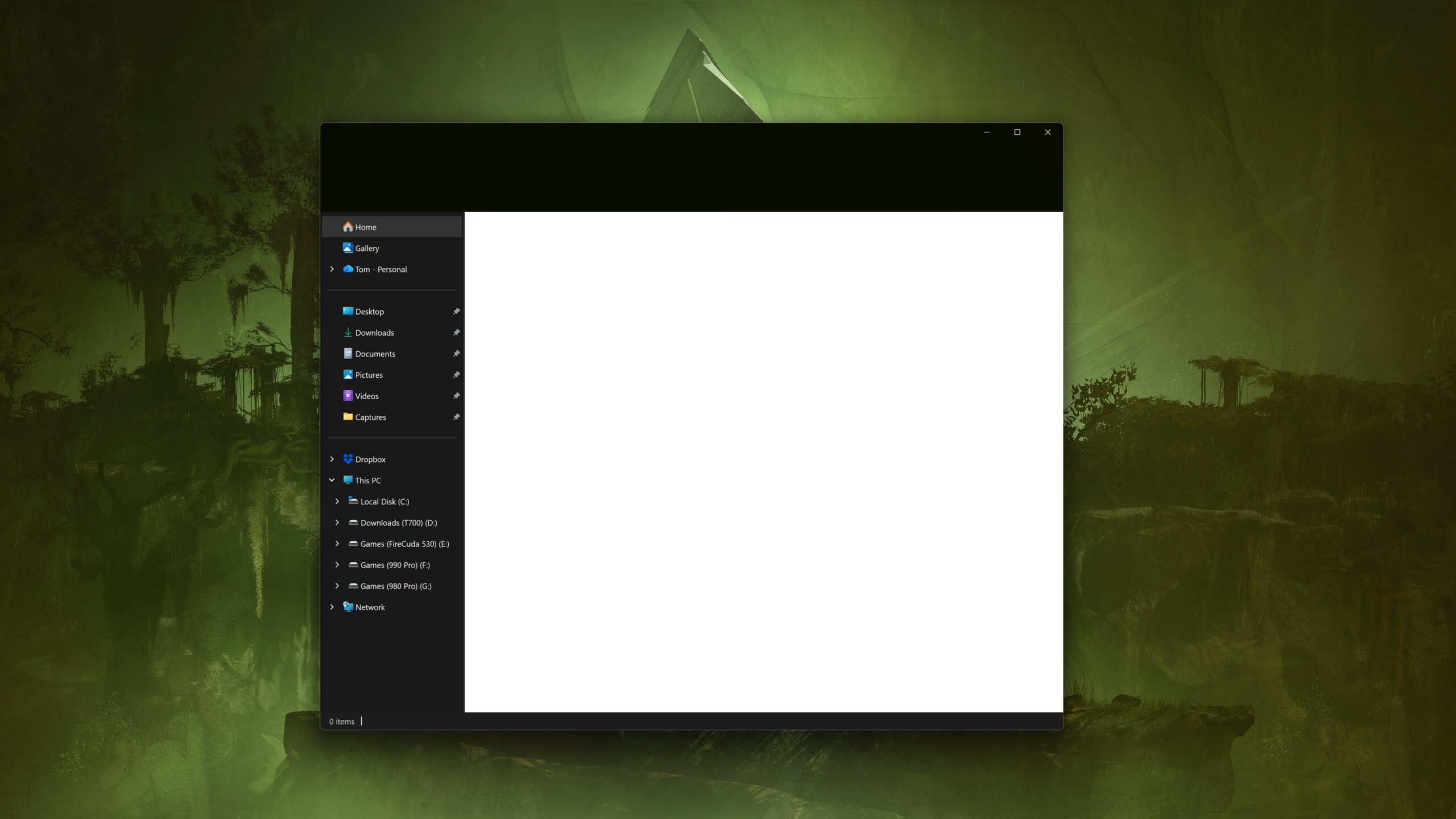Expand Local Disk (C:)
1456x819 pixels.
pos(338,501)
